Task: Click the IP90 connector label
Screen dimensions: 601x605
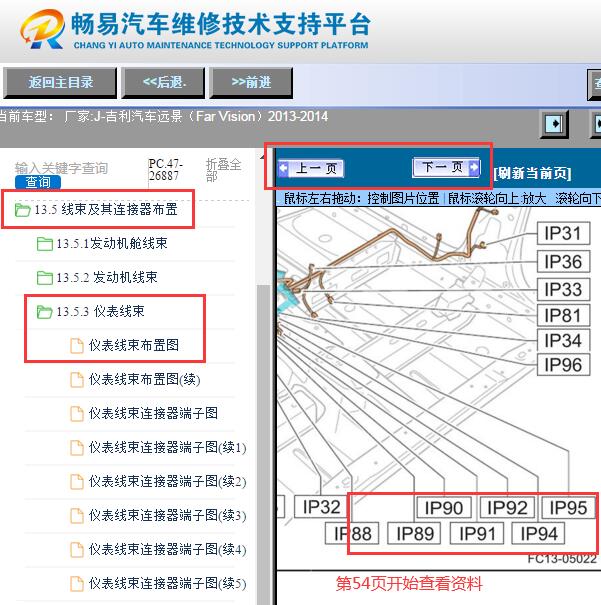Action: coord(444,507)
